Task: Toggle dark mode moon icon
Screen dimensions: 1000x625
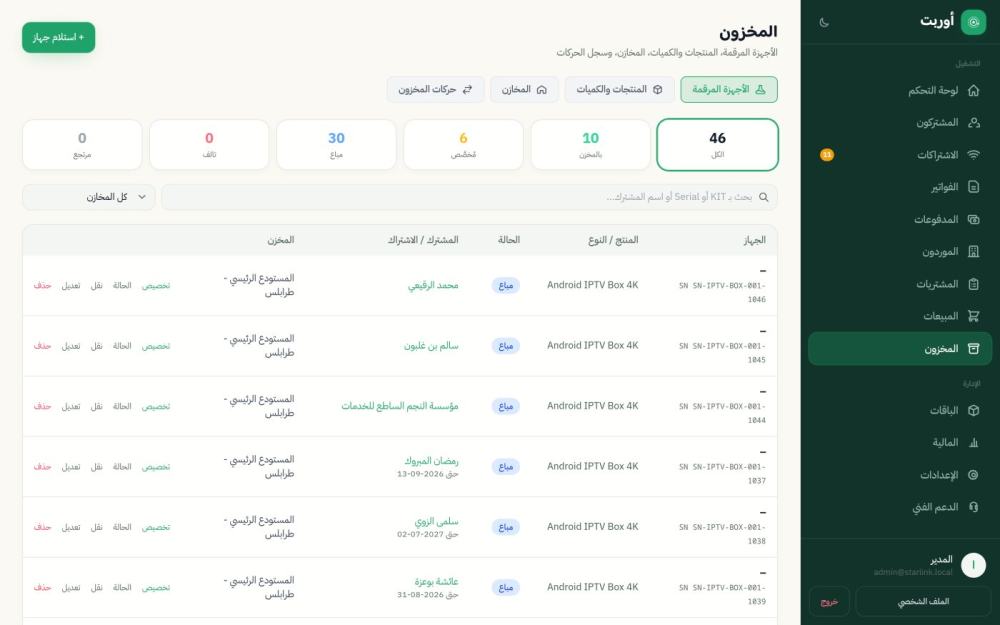Action: click(x=824, y=22)
